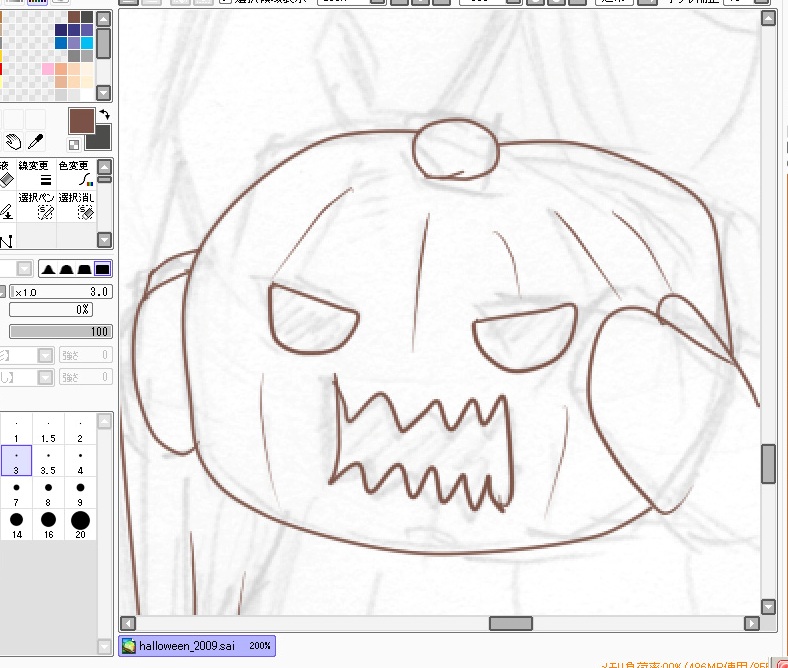Pick brush size preset 14
This screenshot has width=788, height=668.
(17, 524)
